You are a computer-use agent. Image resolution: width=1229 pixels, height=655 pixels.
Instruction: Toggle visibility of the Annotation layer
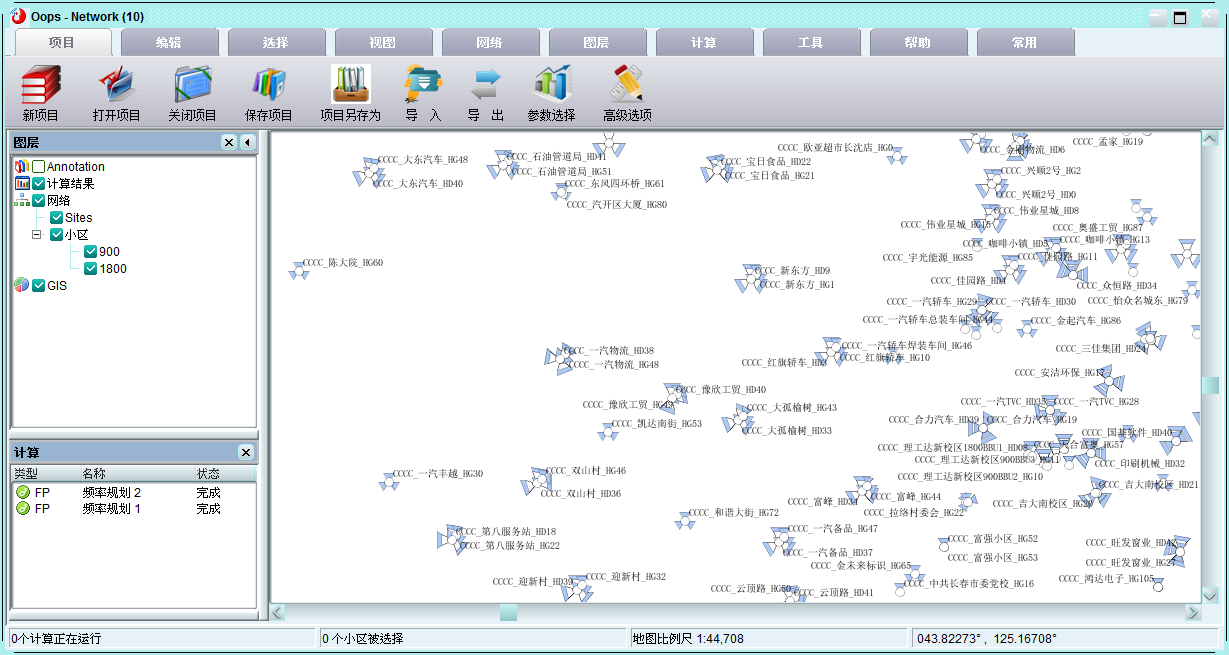pos(36,166)
